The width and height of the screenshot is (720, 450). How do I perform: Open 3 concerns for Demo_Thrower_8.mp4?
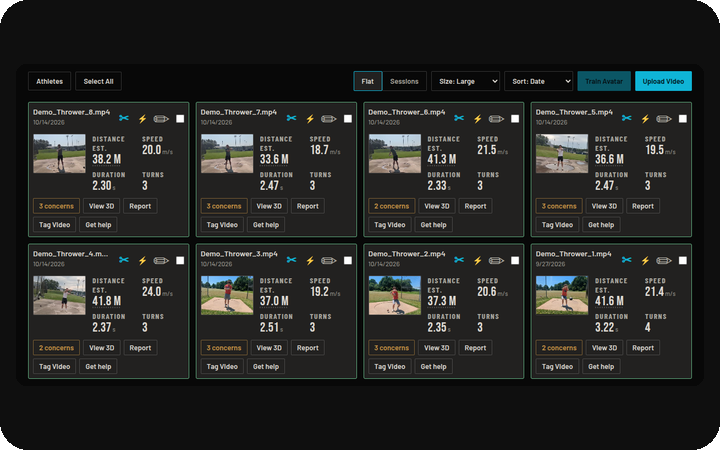[56, 206]
